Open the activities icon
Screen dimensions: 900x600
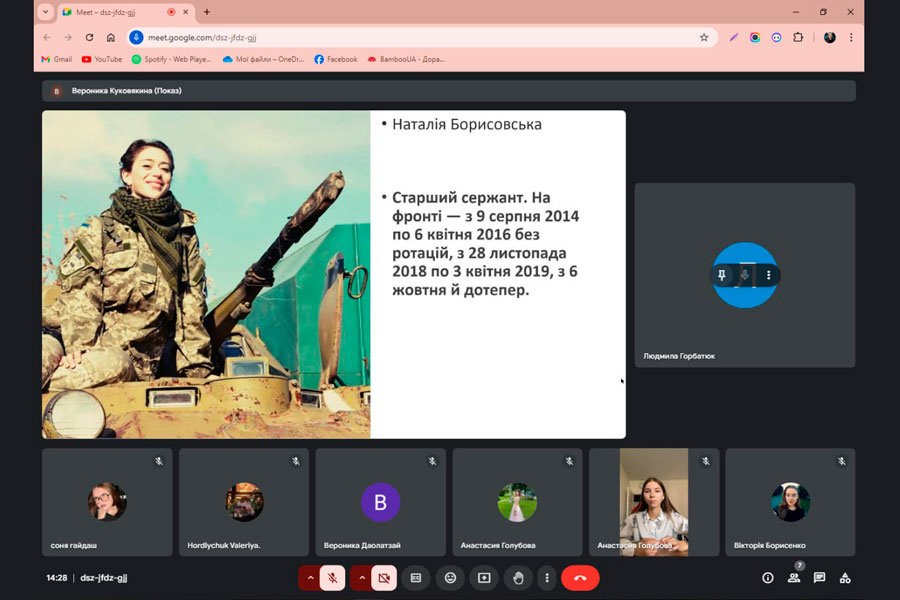click(x=845, y=578)
